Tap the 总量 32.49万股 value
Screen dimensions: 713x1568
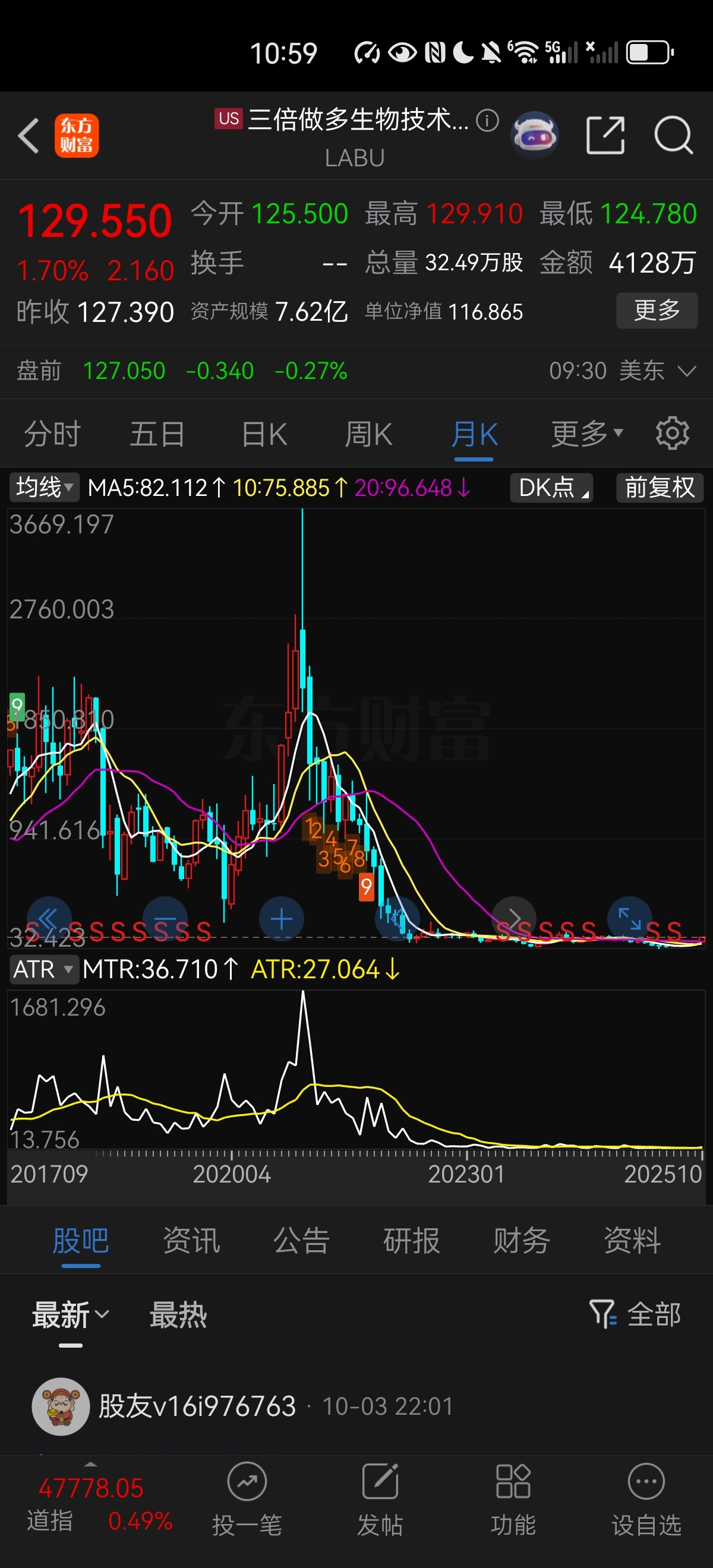click(x=474, y=263)
